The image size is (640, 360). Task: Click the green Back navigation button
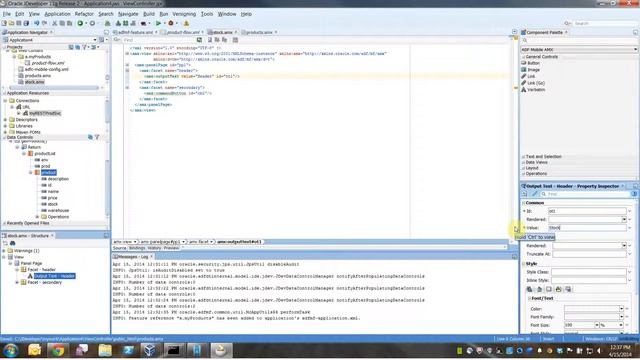tap(80, 23)
